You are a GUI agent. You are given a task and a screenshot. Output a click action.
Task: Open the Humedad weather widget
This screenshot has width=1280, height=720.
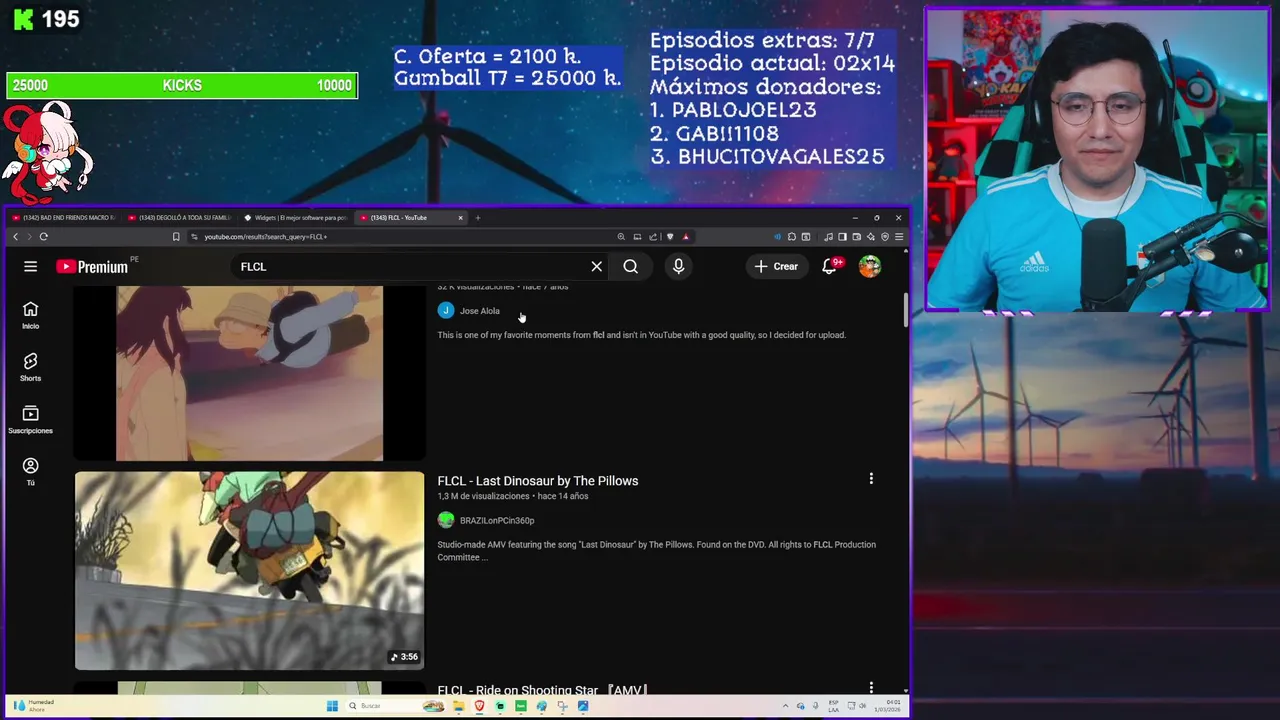pyautogui.click(x=33, y=705)
